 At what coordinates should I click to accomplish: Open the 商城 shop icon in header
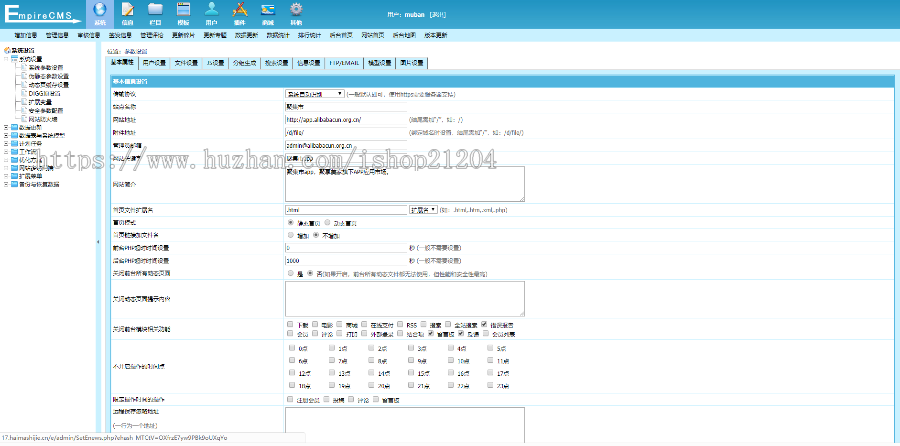point(267,12)
